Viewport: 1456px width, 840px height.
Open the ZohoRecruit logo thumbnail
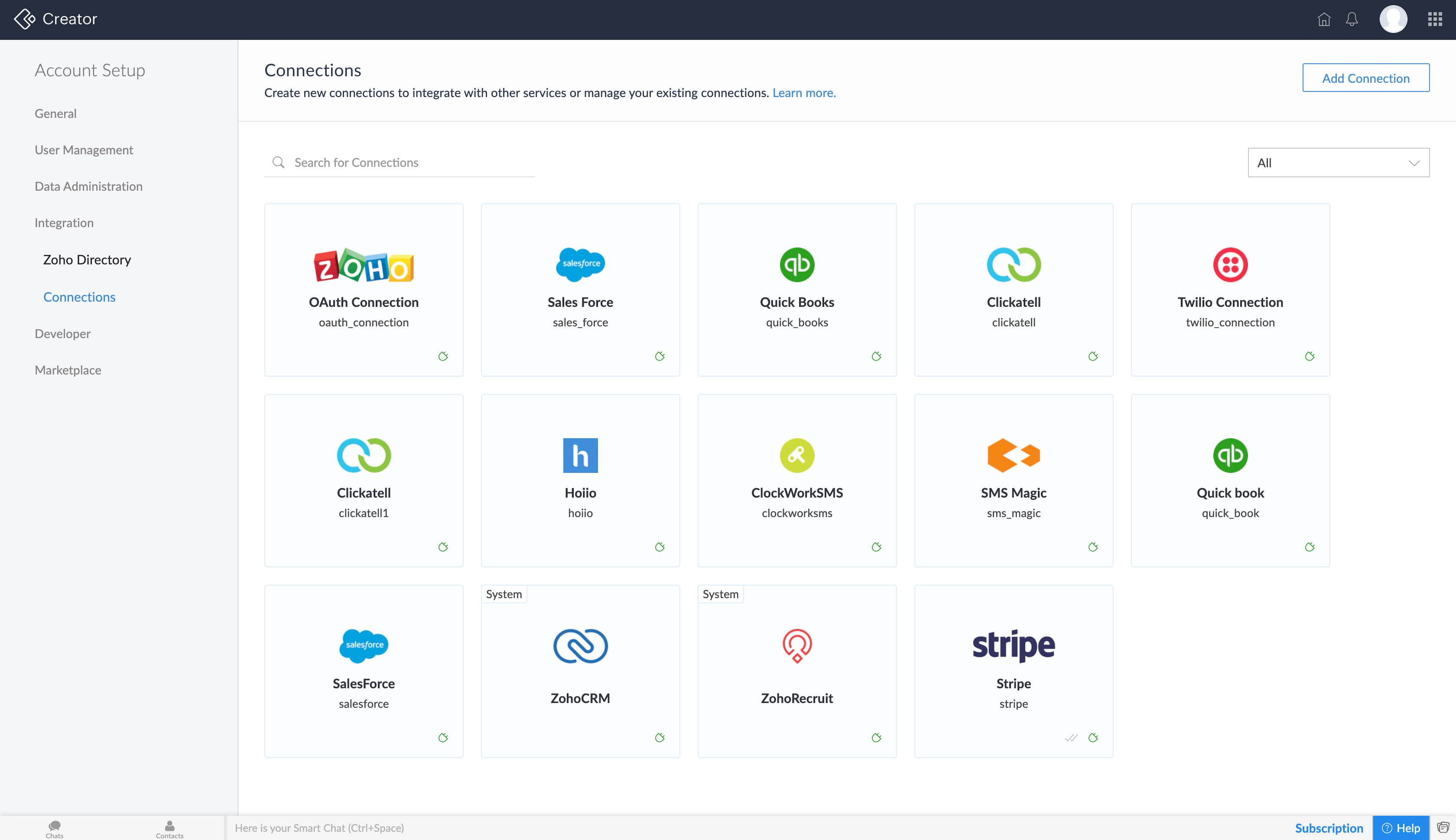(797, 645)
